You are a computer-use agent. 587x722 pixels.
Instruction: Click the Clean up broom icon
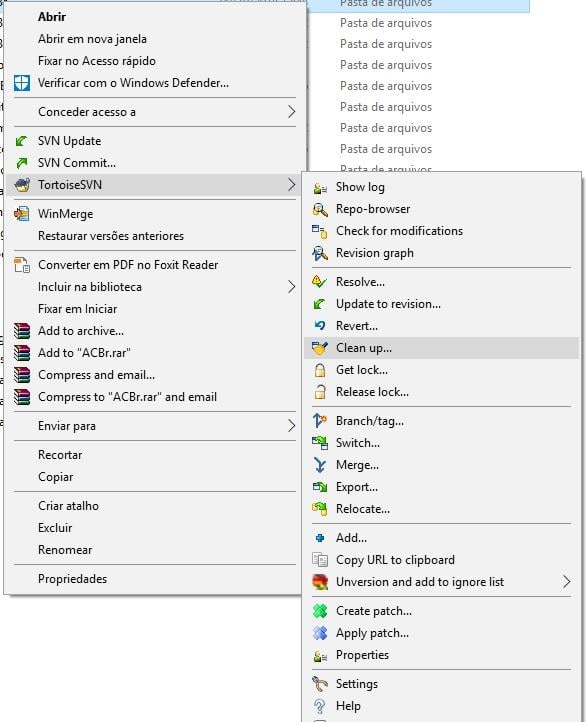click(x=320, y=348)
